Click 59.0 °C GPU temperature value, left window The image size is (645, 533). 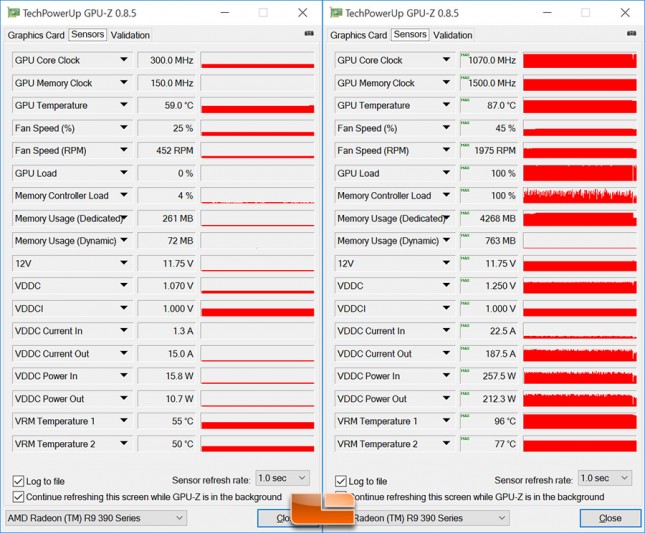[167, 105]
